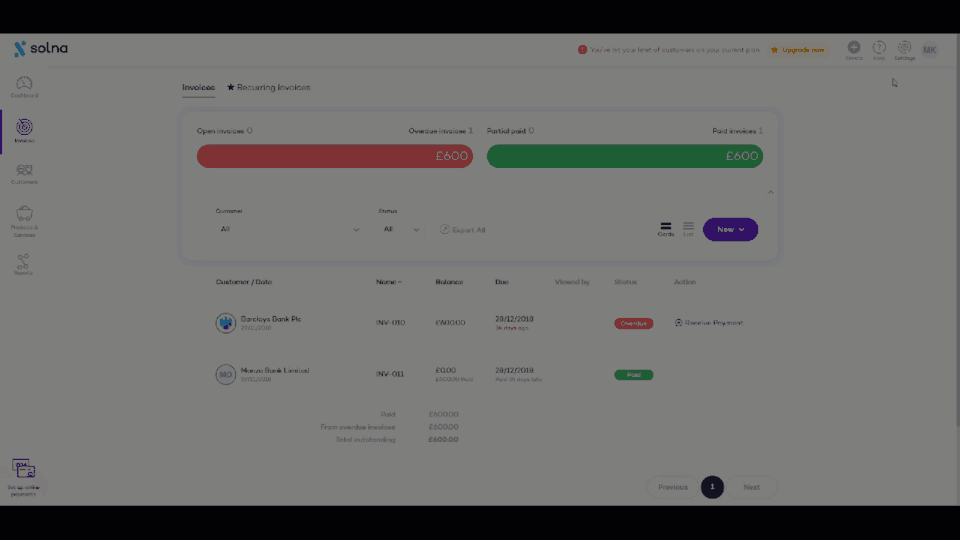The image size is (960, 540).
Task: Click invoice number INV-010
Action: tap(390, 323)
